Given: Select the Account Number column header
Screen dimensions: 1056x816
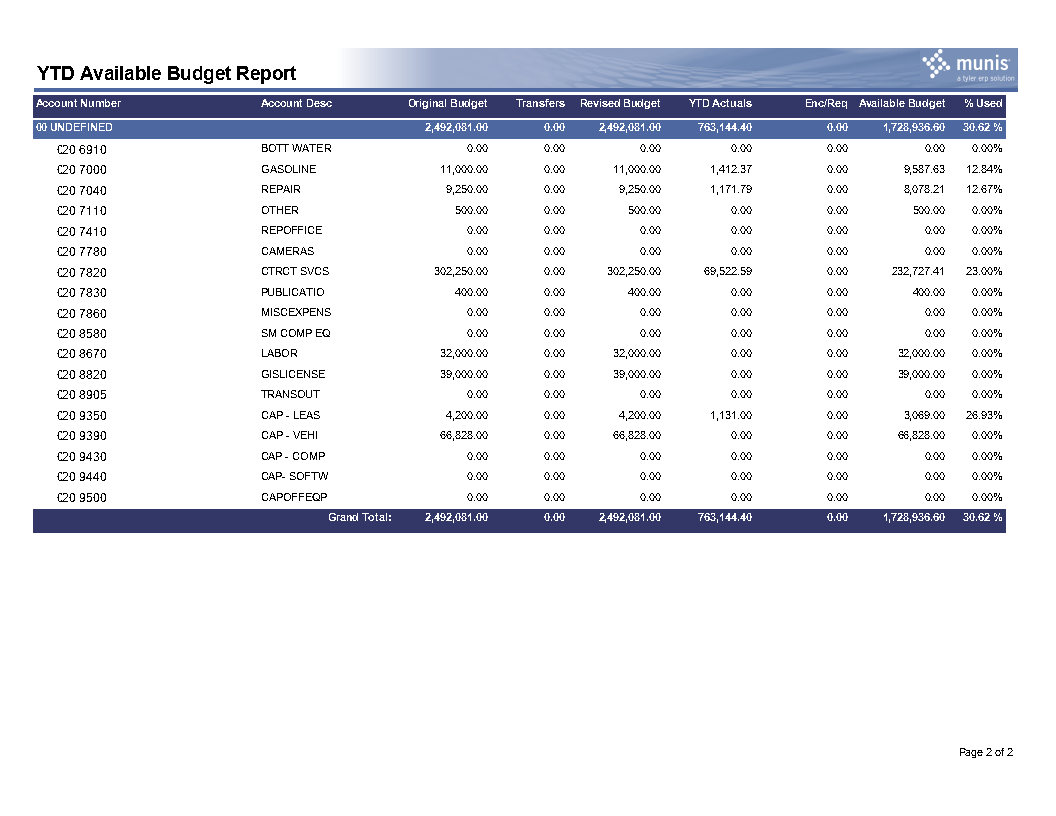Looking at the screenshot, I should pyautogui.click(x=78, y=103).
